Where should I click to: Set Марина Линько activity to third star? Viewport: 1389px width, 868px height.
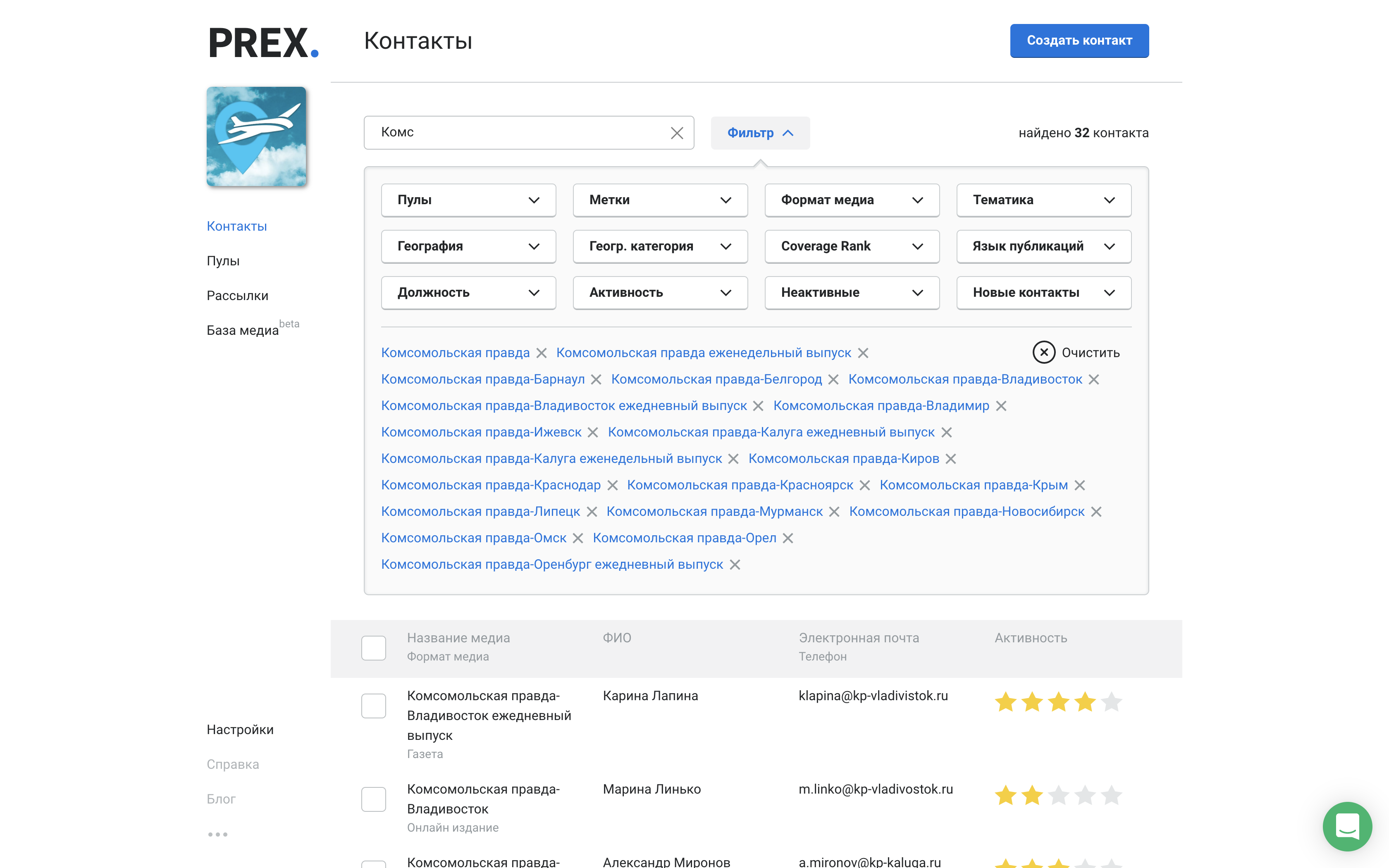(x=1058, y=795)
